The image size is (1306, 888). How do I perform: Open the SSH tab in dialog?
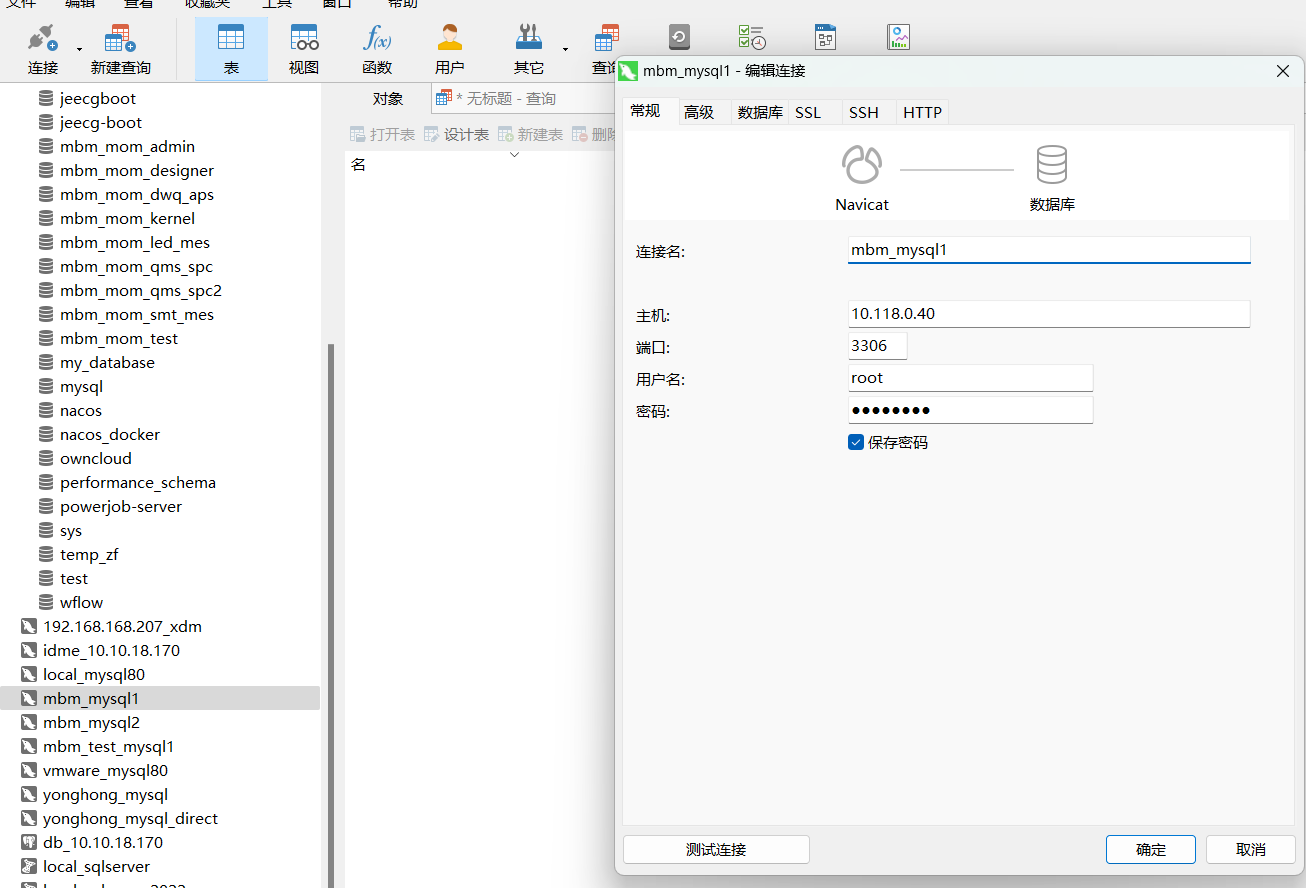point(864,112)
